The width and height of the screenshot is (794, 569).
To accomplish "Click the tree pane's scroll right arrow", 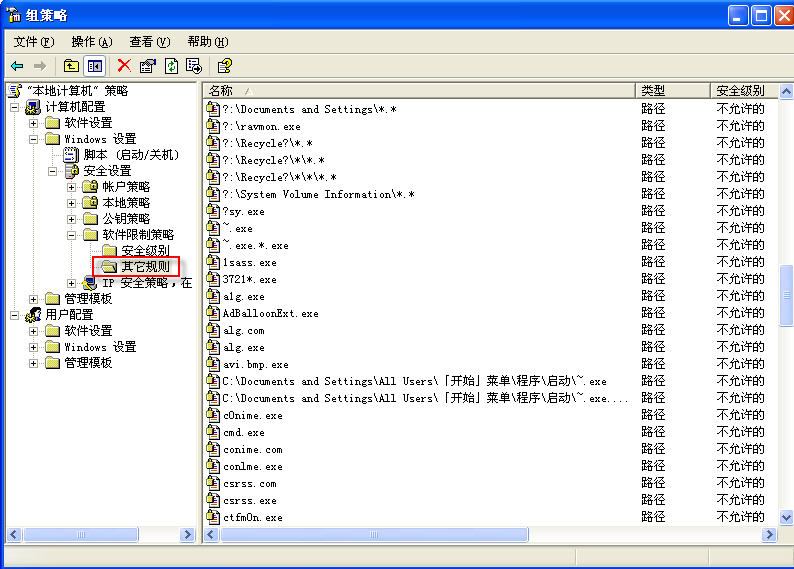I will point(187,534).
